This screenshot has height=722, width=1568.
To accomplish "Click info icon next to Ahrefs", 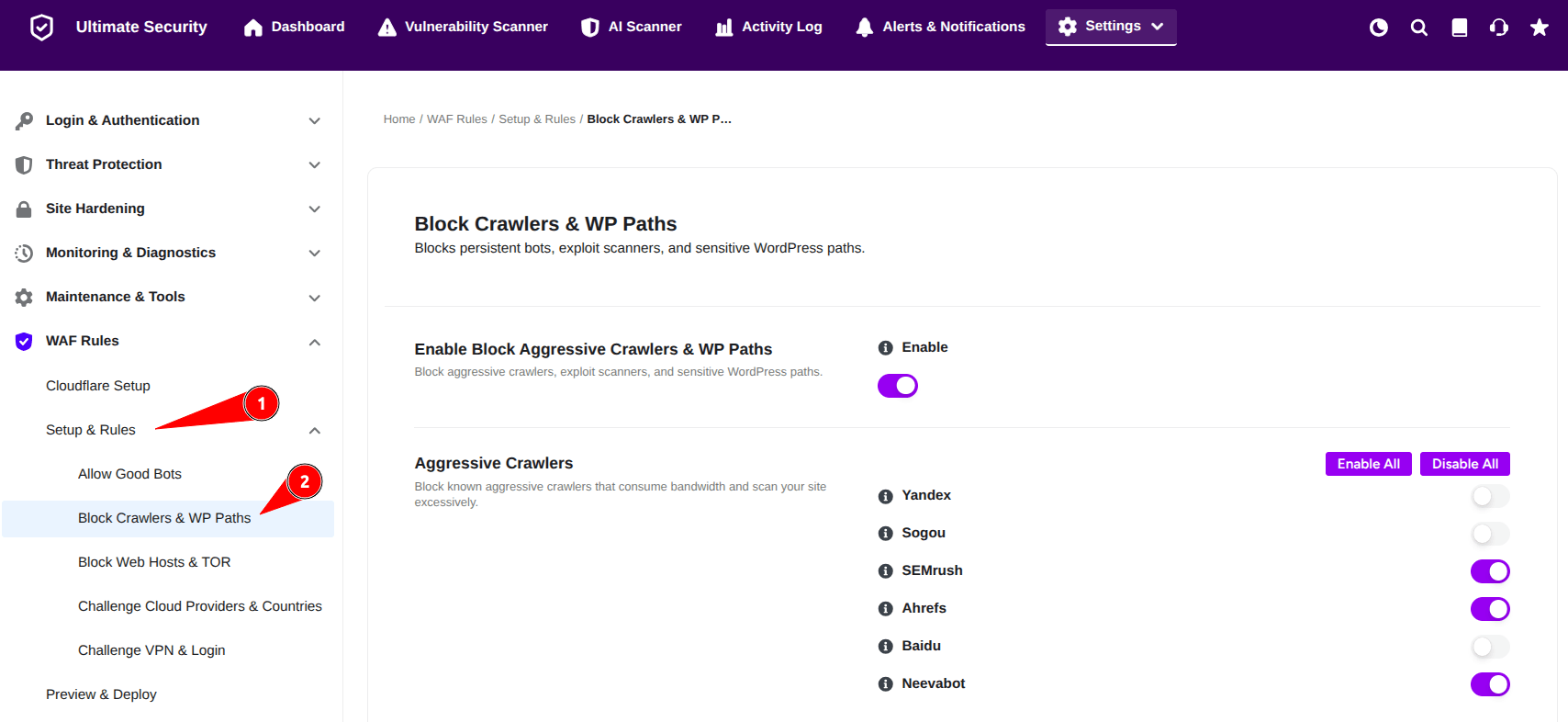I will (x=886, y=609).
